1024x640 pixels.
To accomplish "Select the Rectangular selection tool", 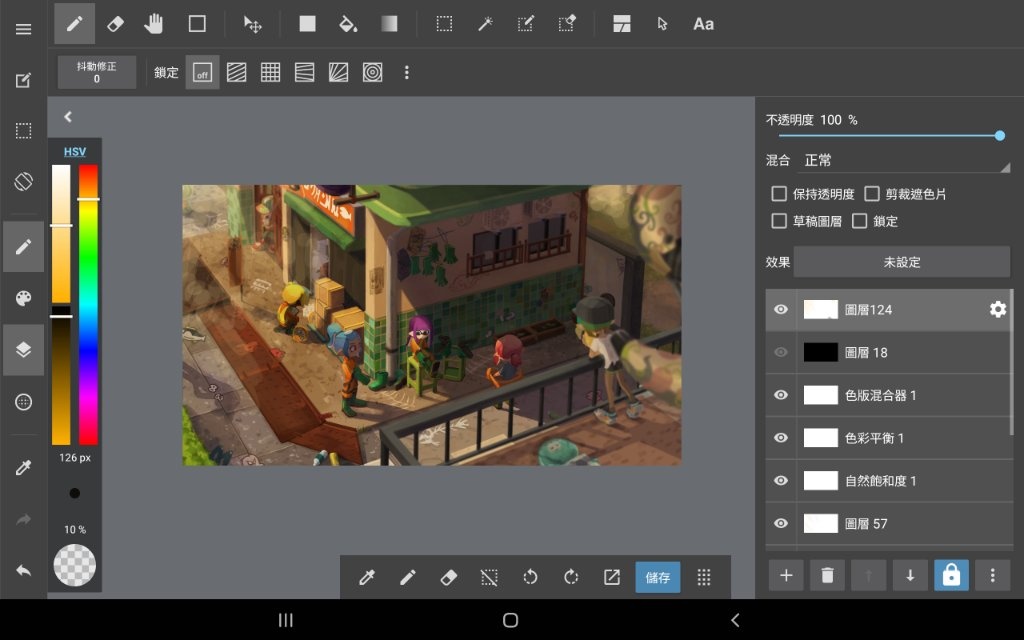I will pyautogui.click(x=444, y=24).
